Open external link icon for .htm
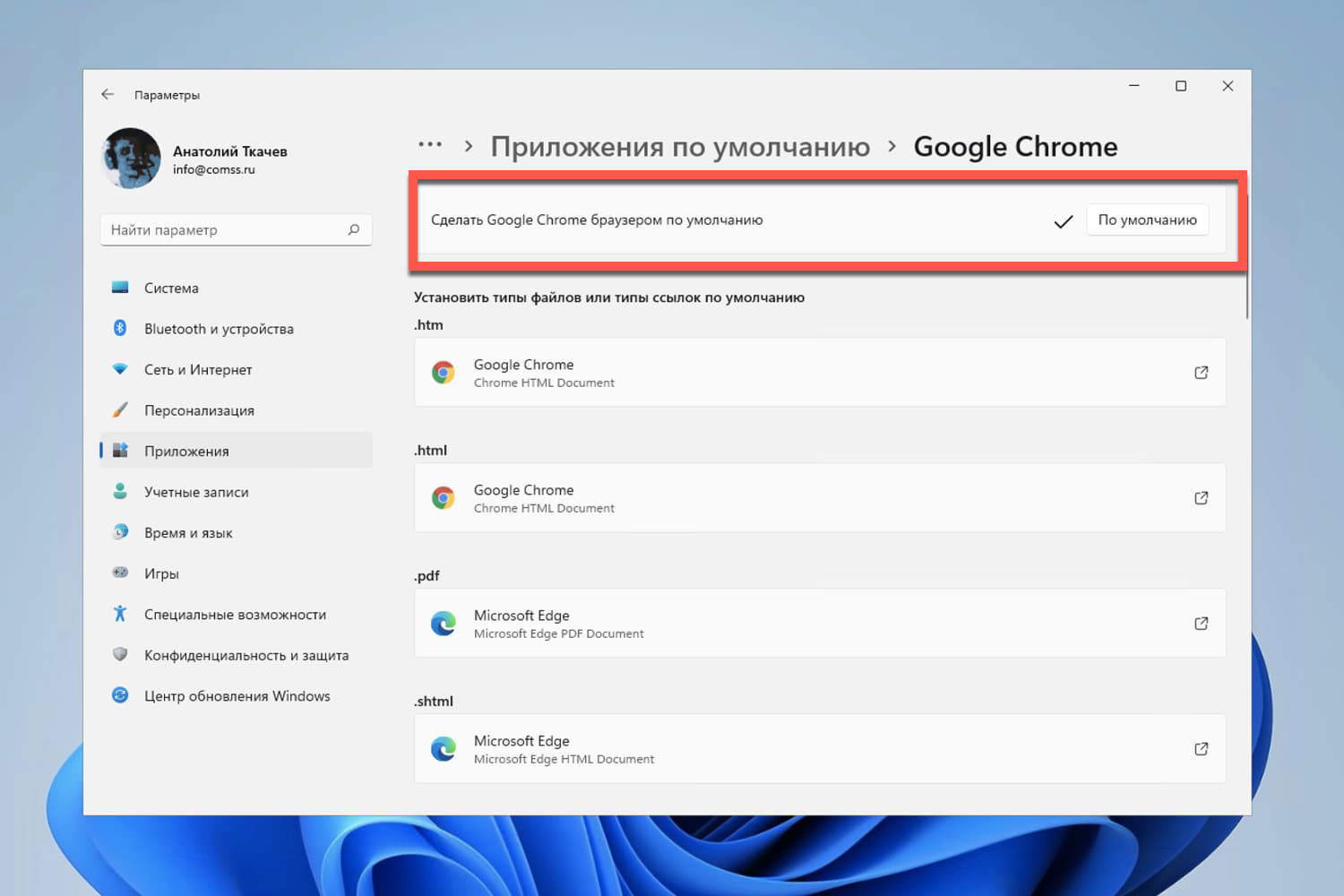 (1202, 372)
